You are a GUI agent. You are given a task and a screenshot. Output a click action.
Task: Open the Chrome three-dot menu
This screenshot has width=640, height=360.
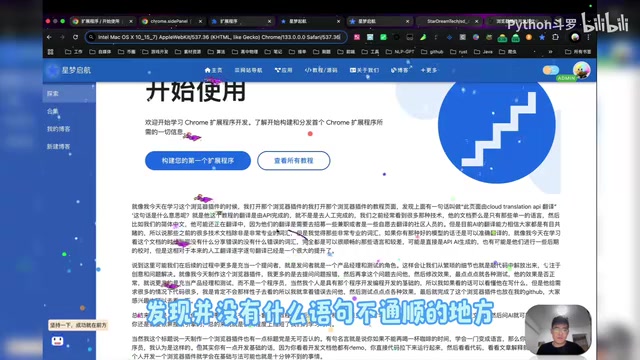point(588,37)
